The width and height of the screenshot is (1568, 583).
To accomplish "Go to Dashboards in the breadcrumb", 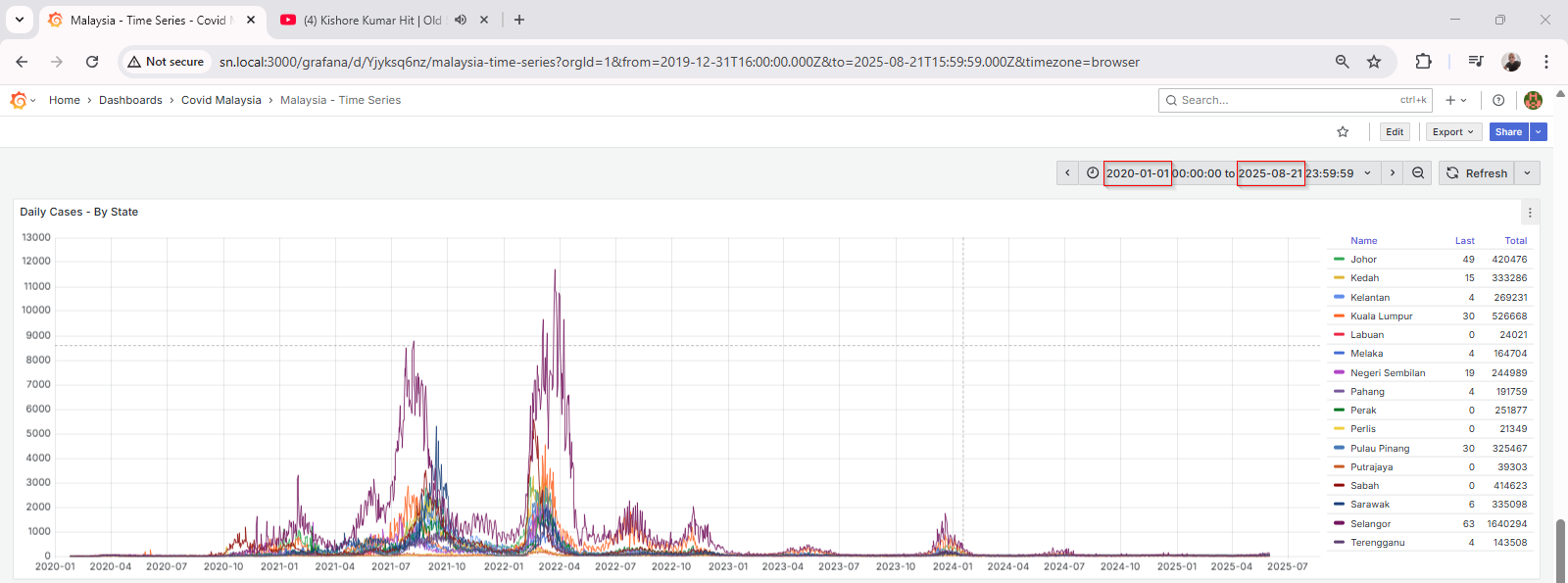I will [x=130, y=100].
